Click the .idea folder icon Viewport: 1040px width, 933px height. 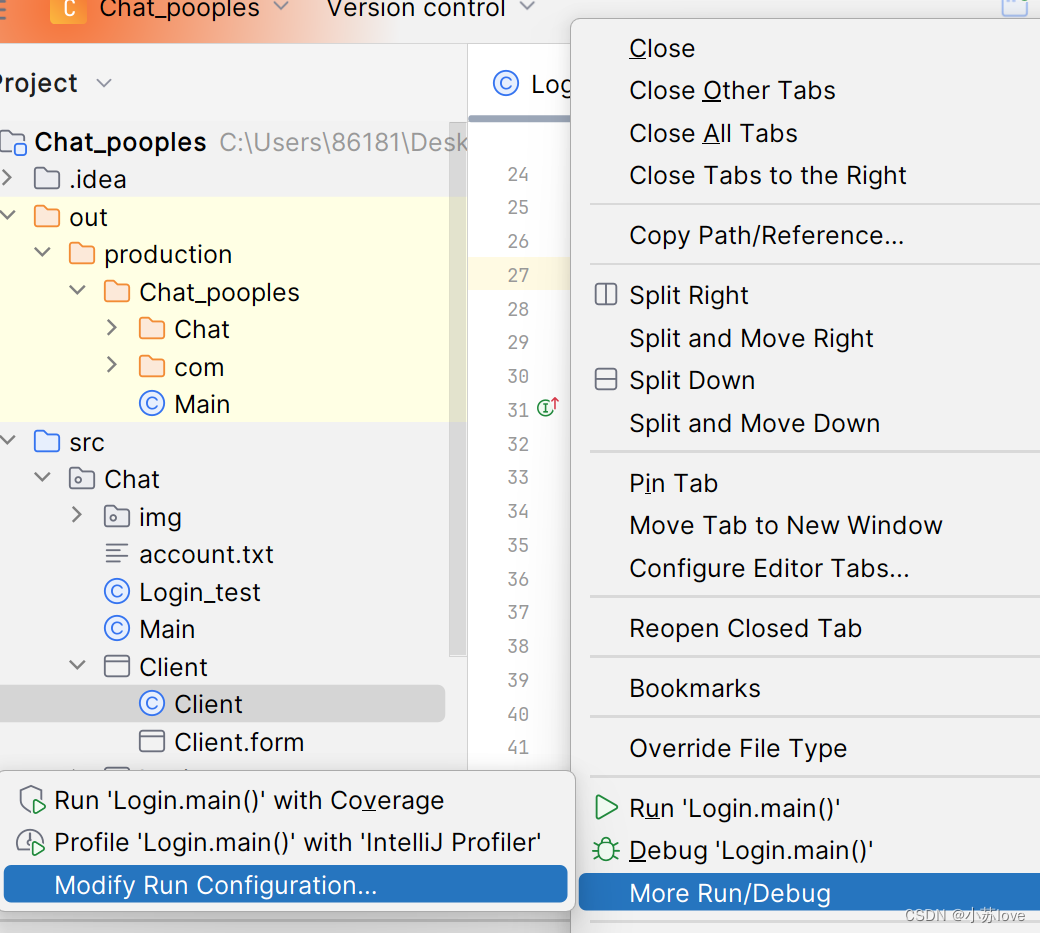46,178
